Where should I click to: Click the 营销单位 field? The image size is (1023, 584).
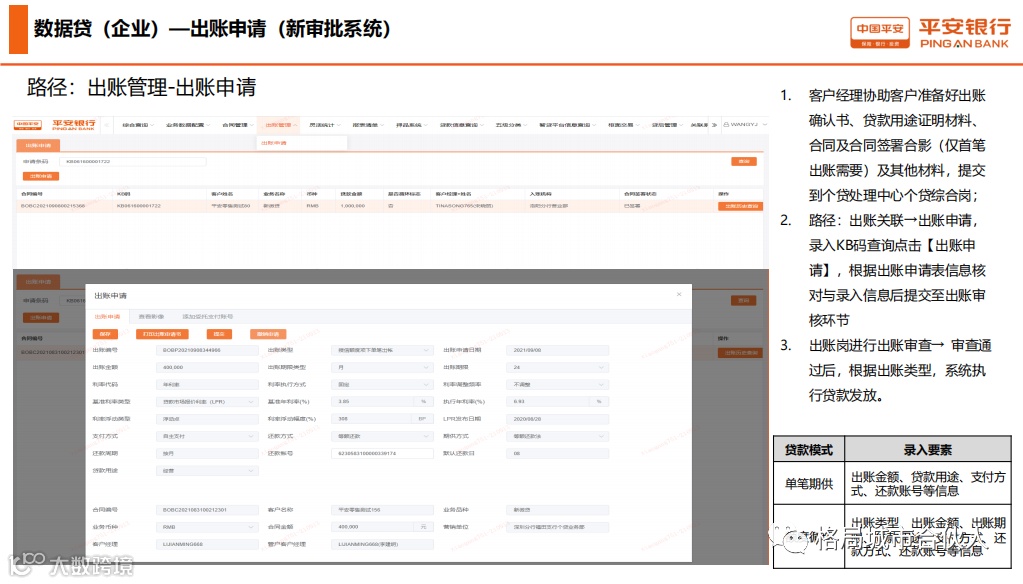click(x=557, y=527)
